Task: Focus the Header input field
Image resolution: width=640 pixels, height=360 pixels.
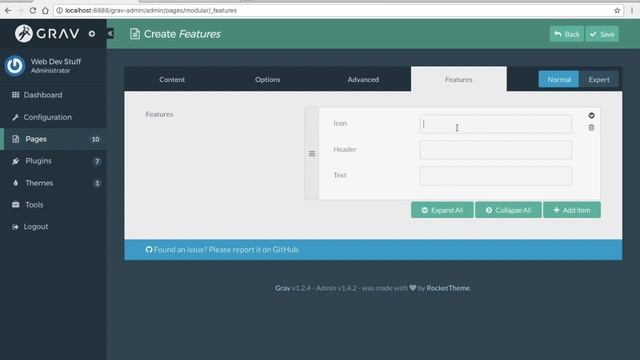Action: (x=496, y=150)
